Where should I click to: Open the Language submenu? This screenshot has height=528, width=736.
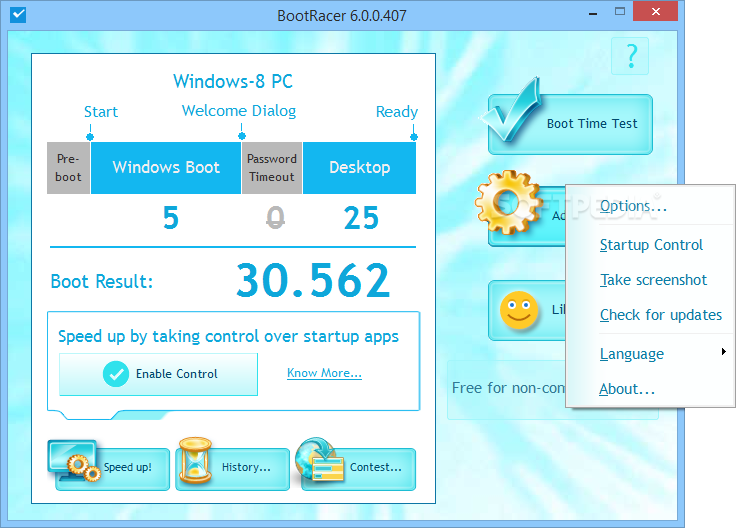pos(650,354)
